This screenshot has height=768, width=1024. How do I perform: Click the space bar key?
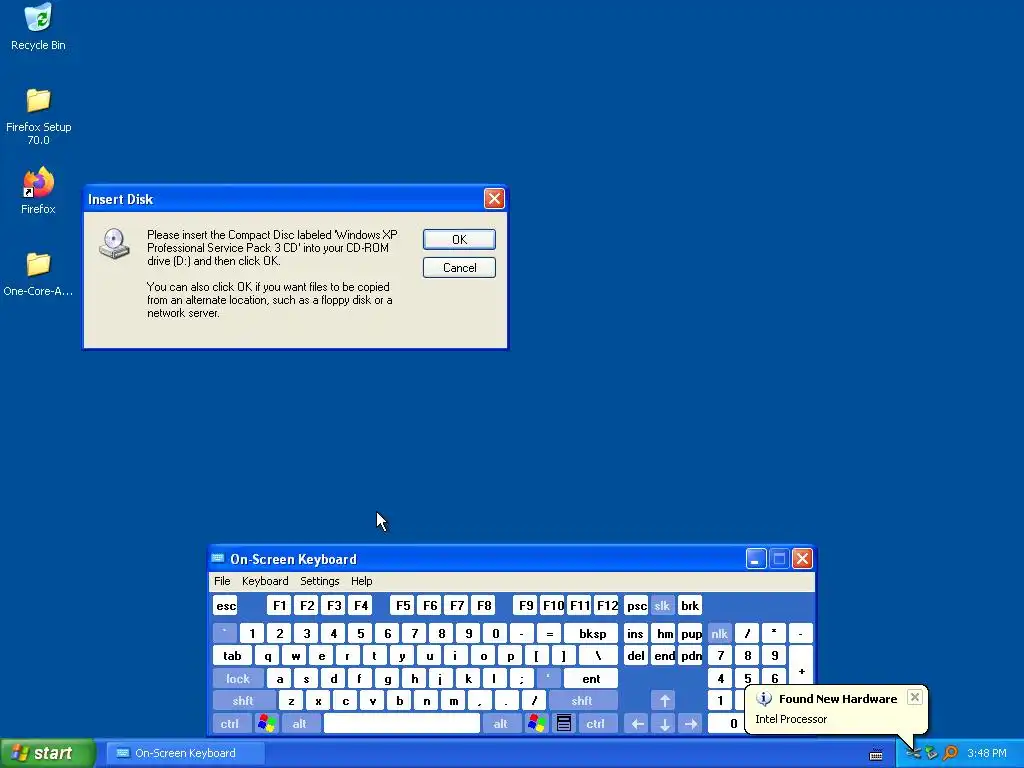pyautogui.click(x=402, y=724)
